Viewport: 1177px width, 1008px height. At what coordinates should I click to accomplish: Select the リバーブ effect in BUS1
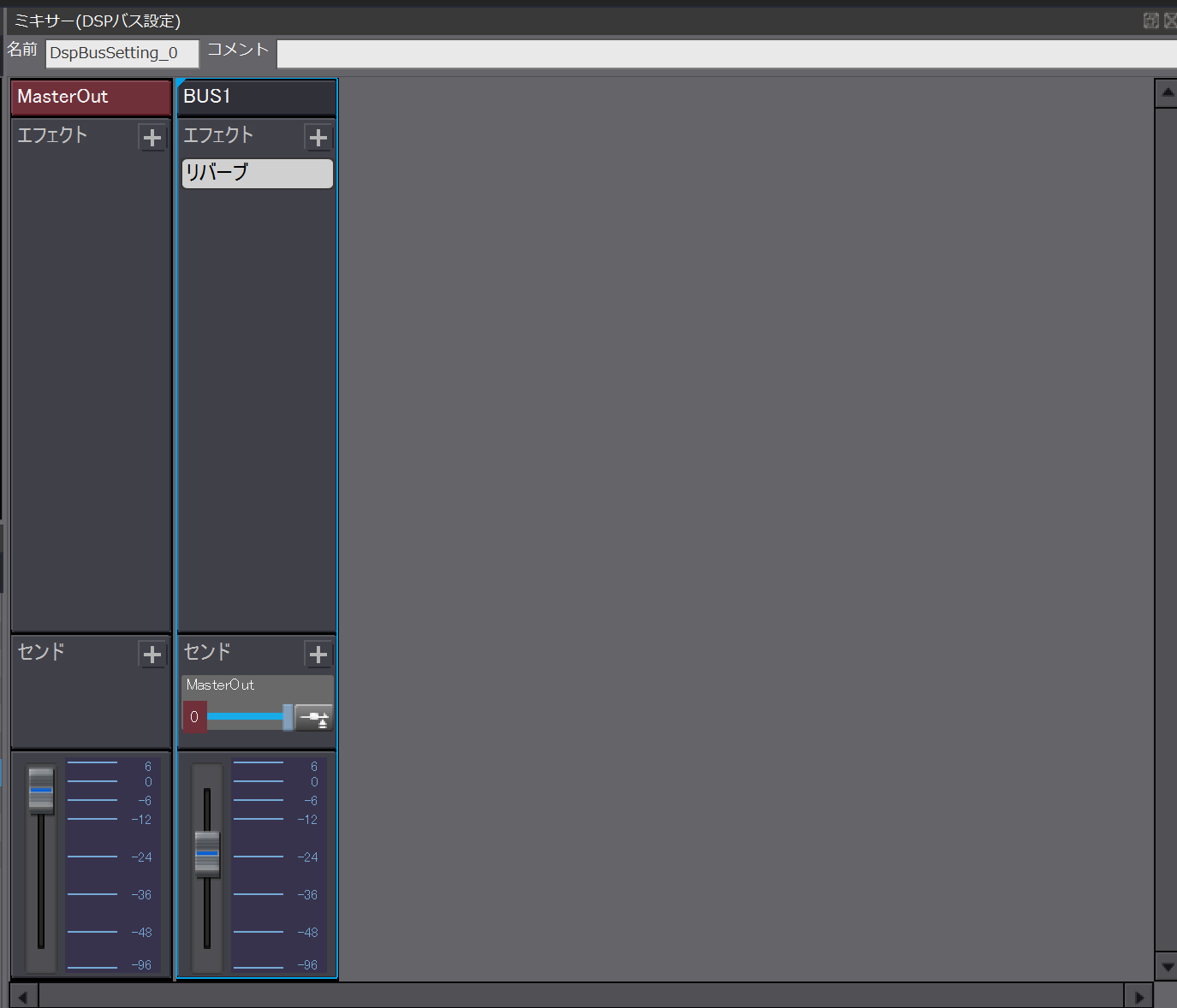pos(257,173)
